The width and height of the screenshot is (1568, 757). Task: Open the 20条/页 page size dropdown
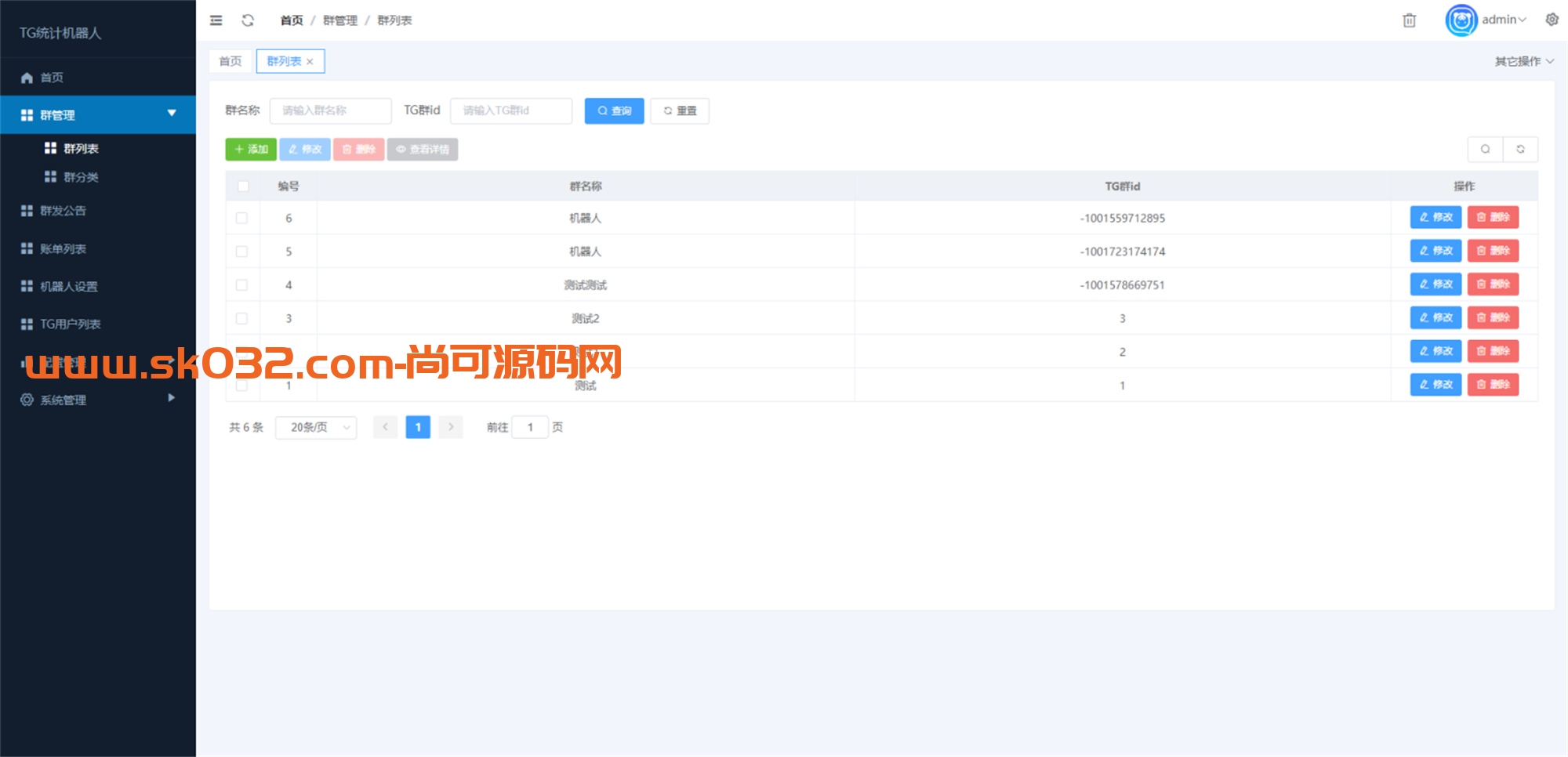point(316,427)
